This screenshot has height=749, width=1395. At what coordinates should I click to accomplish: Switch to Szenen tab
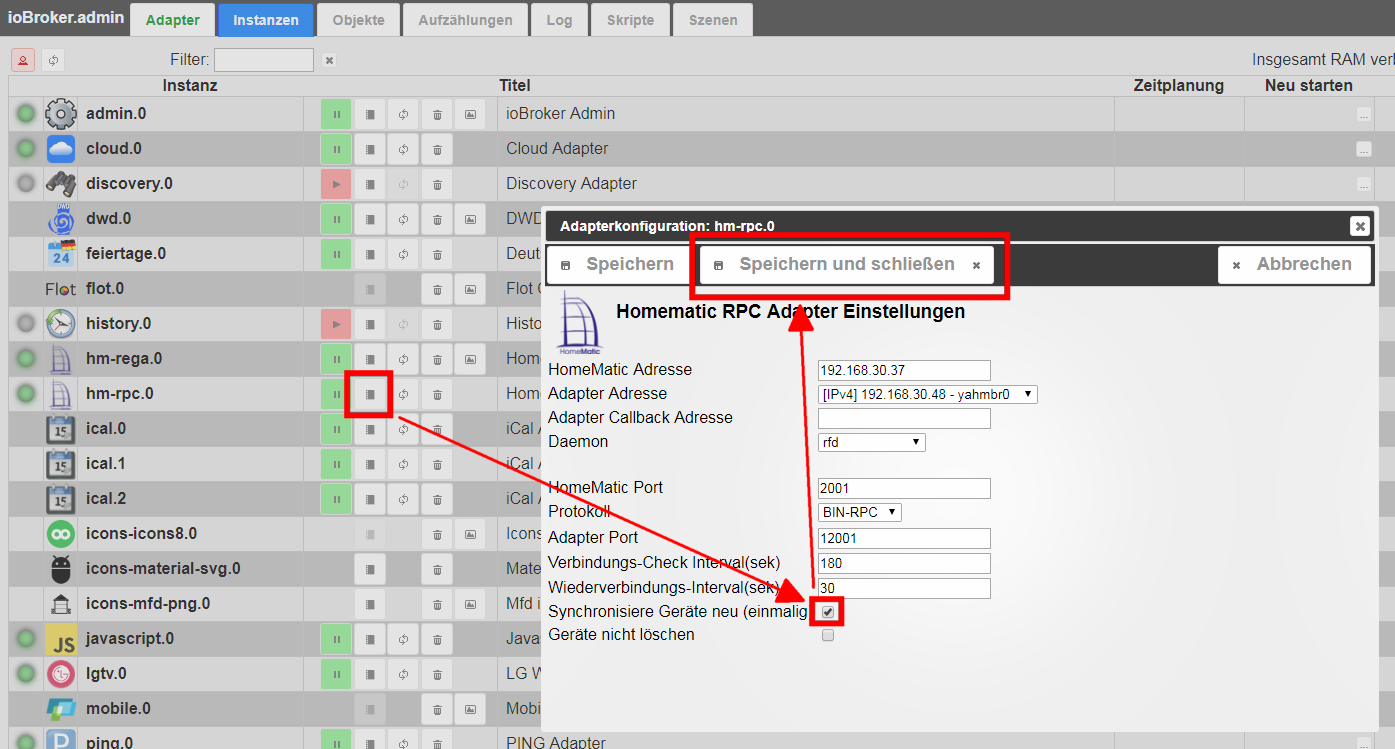point(713,20)
